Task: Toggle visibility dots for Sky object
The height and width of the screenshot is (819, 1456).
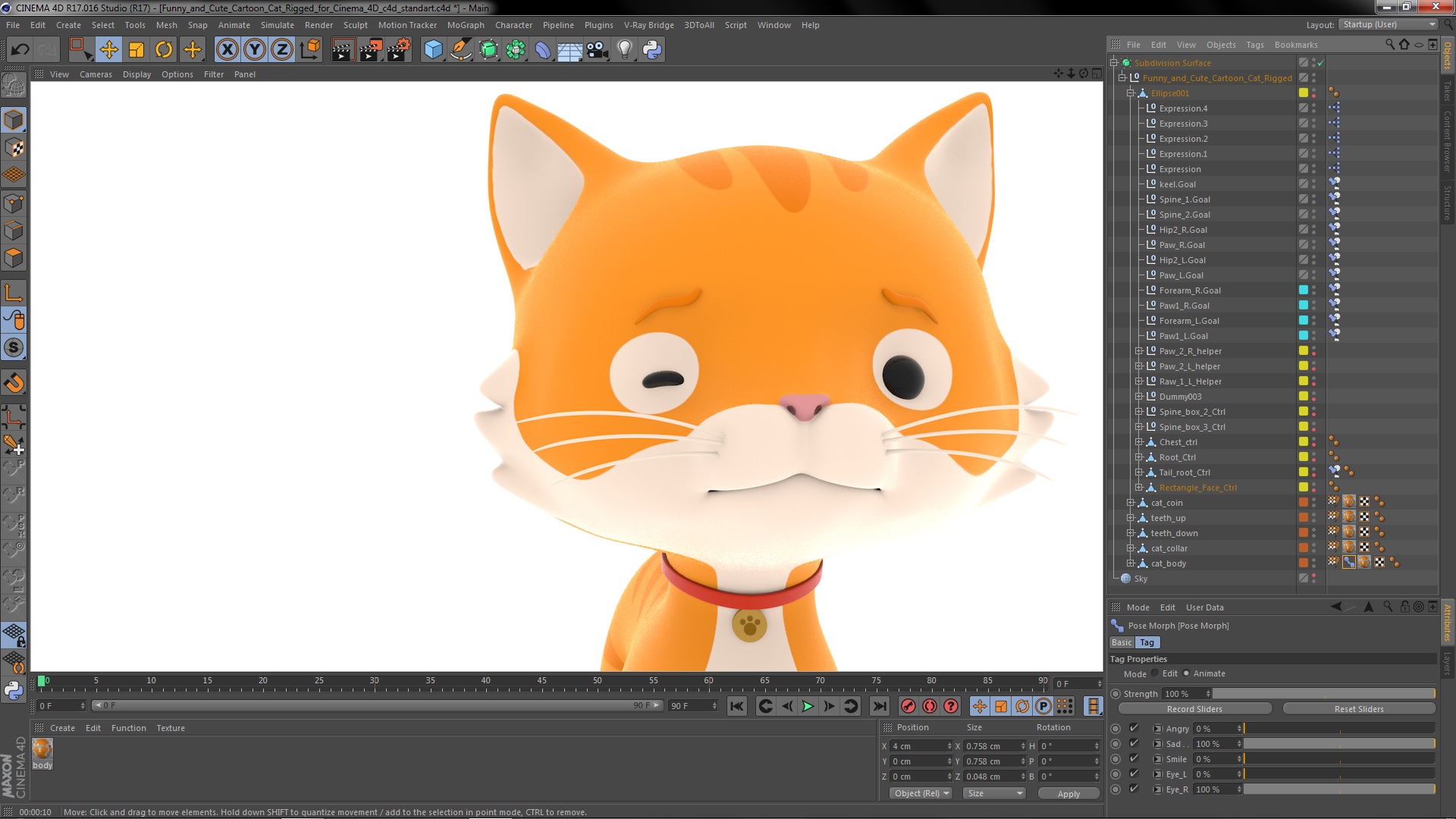Action: tap(1314, 579)
